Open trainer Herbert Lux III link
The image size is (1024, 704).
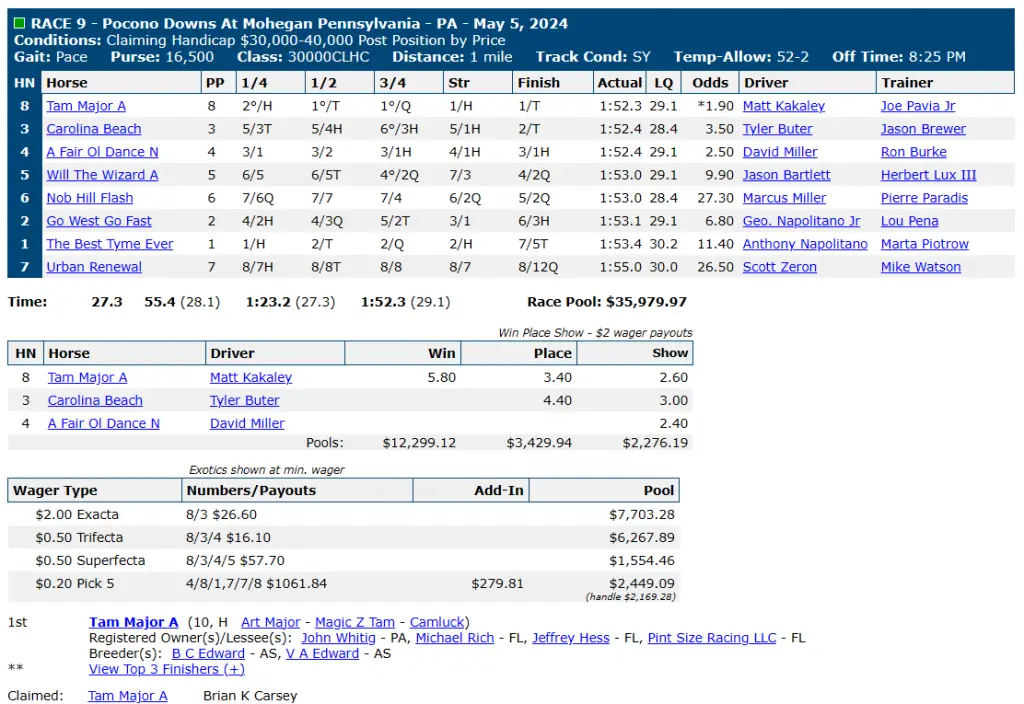928,175
